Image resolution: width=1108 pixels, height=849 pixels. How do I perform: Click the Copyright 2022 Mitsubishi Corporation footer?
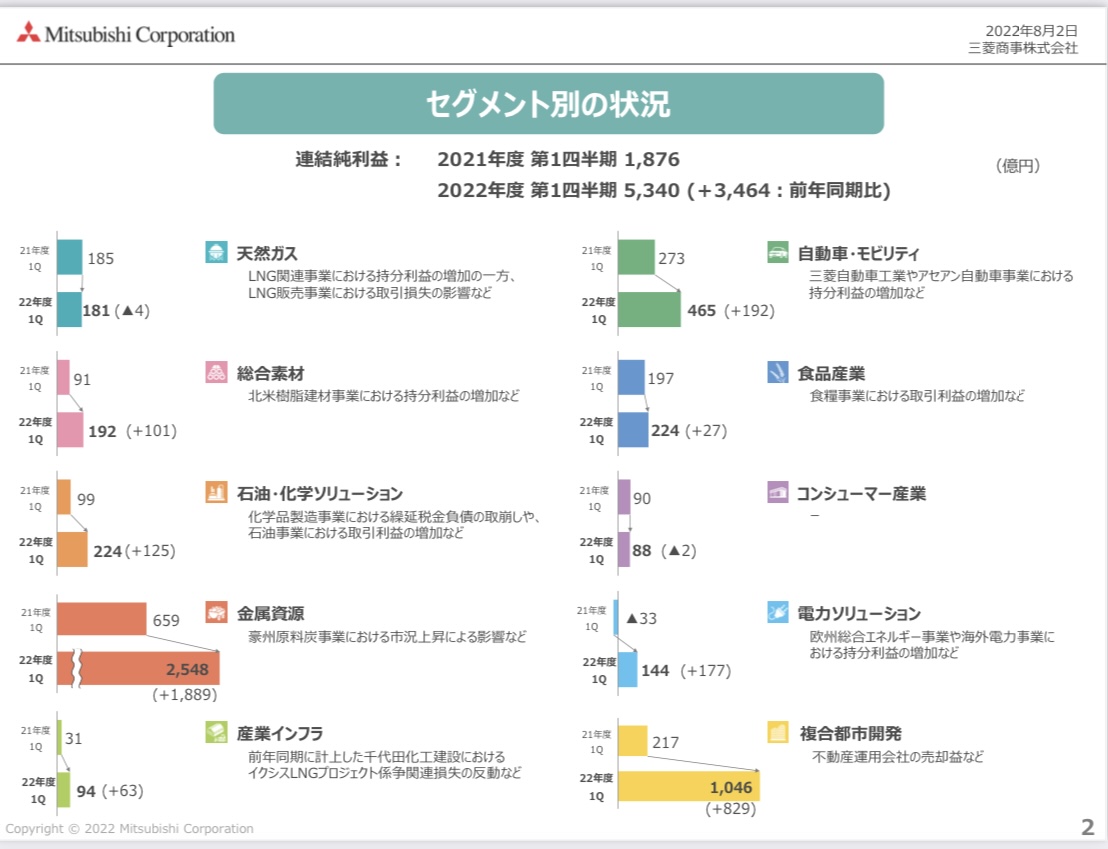129,828
